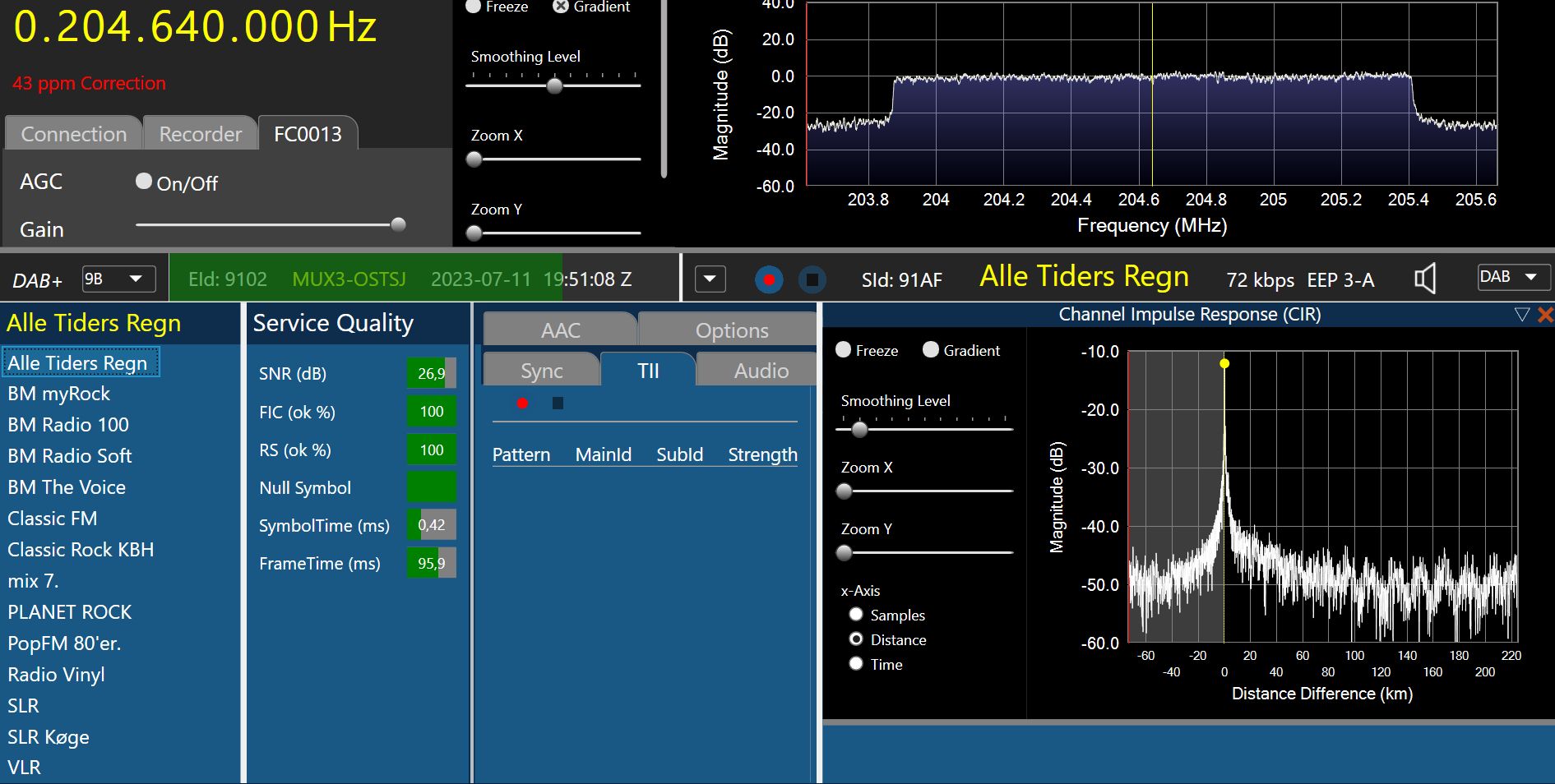Close the Channel Impulse Response panel

pos(1545,315)
